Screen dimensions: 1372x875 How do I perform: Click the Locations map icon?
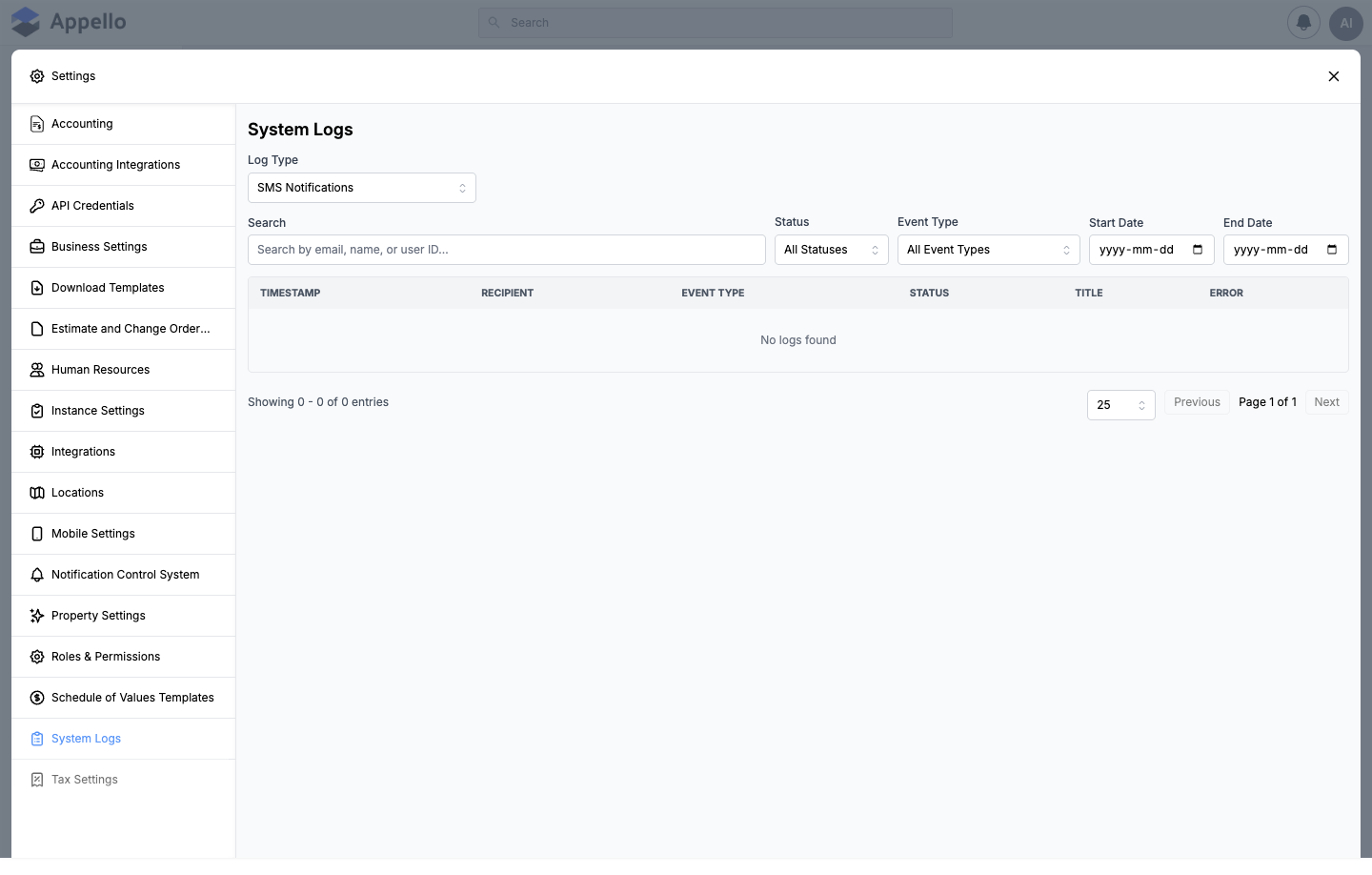point(37,493)
